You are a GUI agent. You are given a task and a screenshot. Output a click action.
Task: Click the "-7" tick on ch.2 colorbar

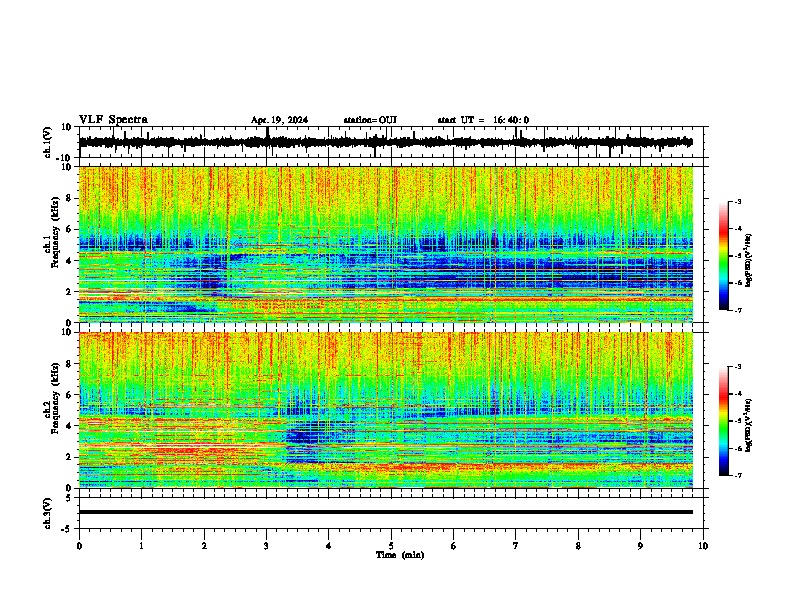(738, 476)
